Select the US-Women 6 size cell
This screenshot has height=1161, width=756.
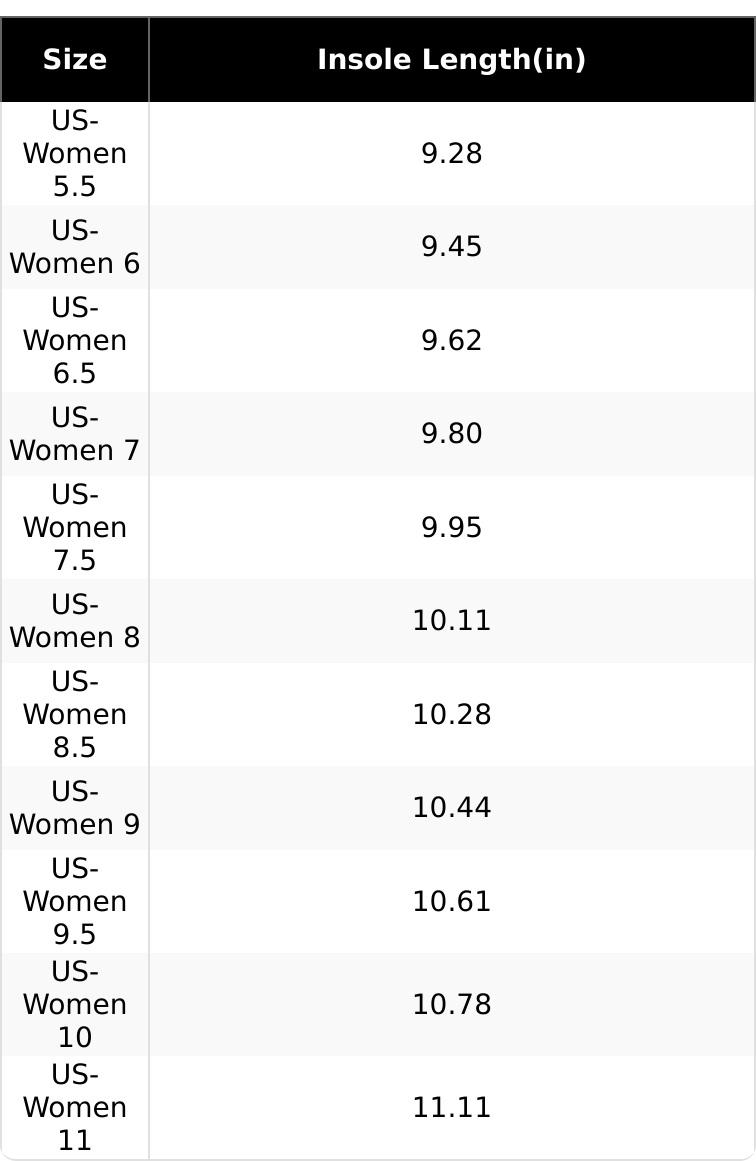pos(75,247)
